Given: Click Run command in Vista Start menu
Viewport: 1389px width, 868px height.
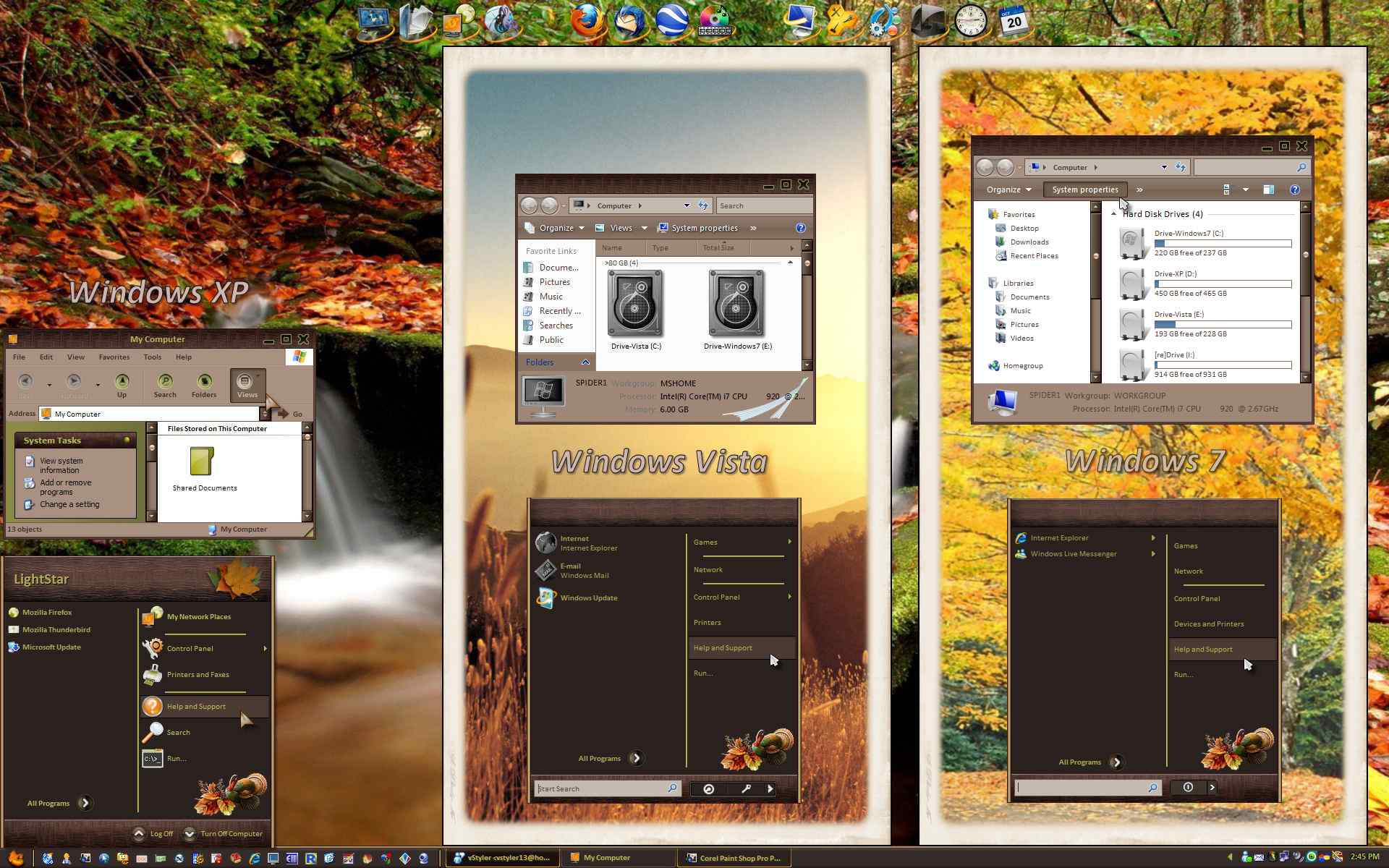Looking at the screenshot, I should tap(704, 673).
